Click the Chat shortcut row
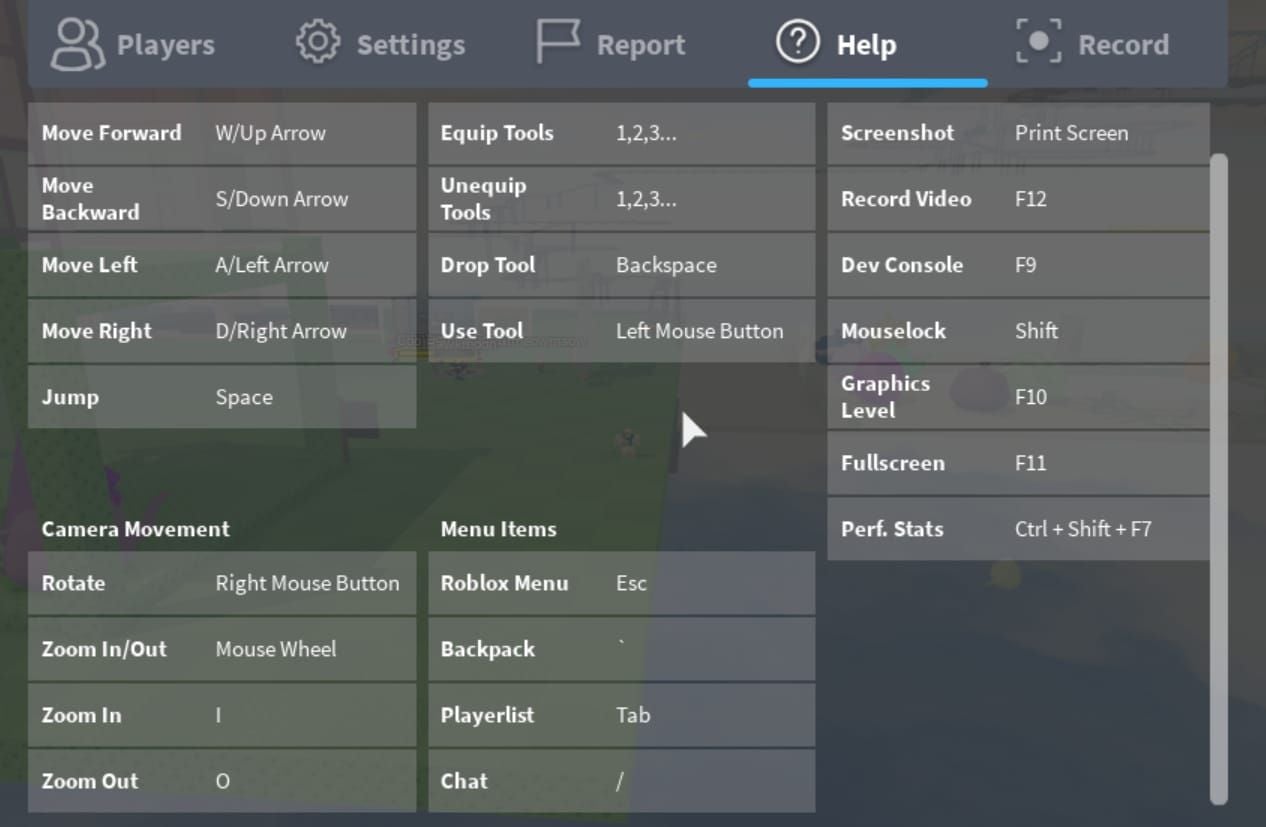This screenshot has height=827, width=1266. pos(621,781)
